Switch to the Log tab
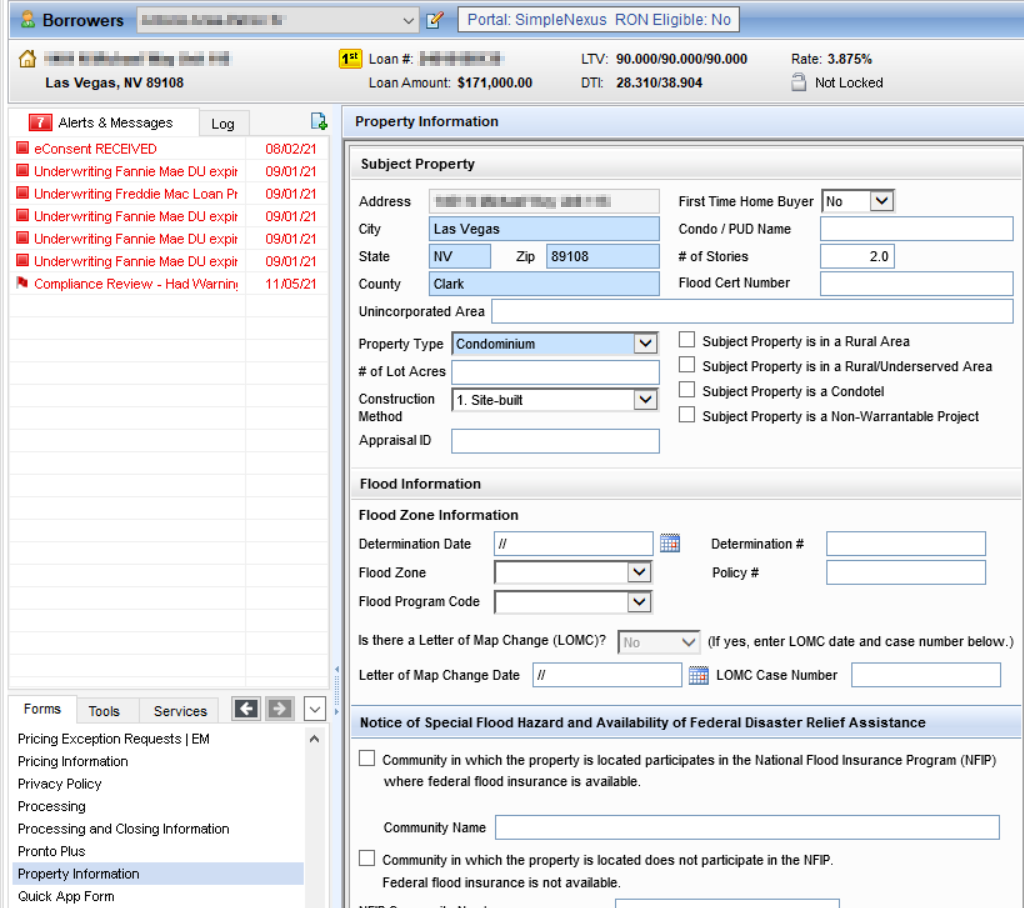 pyautogui.click(x=223, y=123)
